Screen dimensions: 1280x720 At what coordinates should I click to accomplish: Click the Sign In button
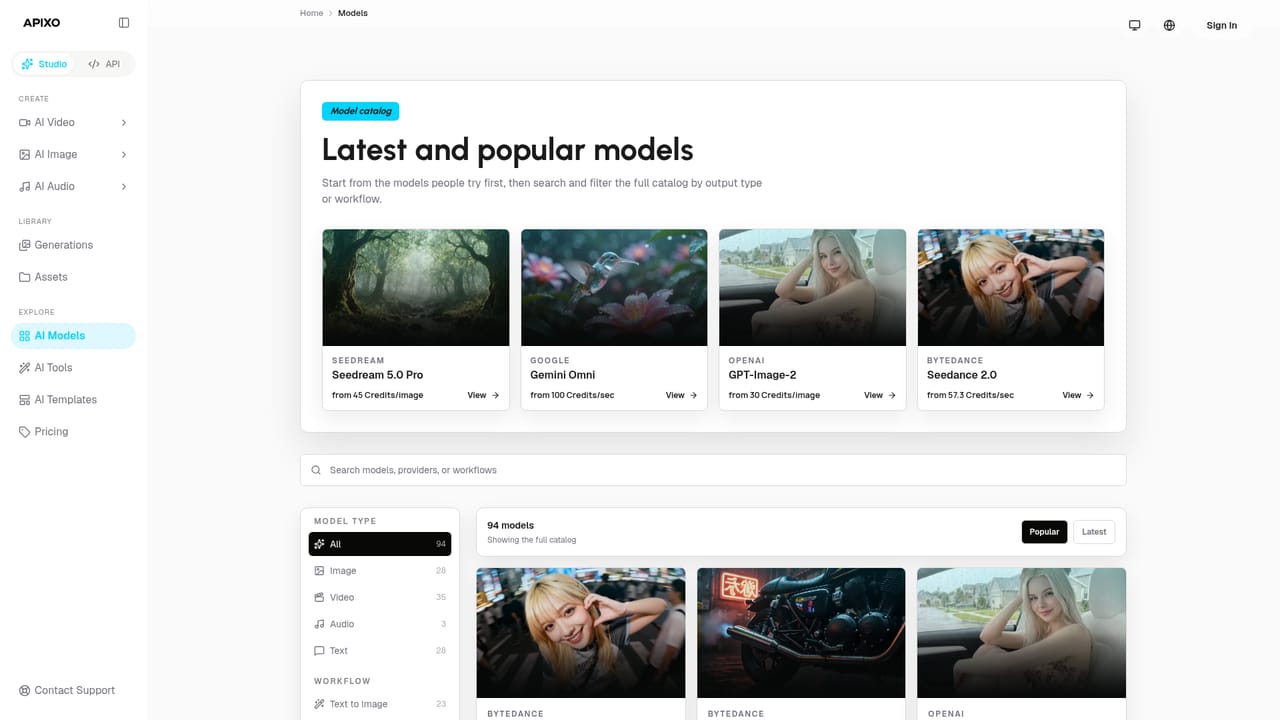point(1221,25)
